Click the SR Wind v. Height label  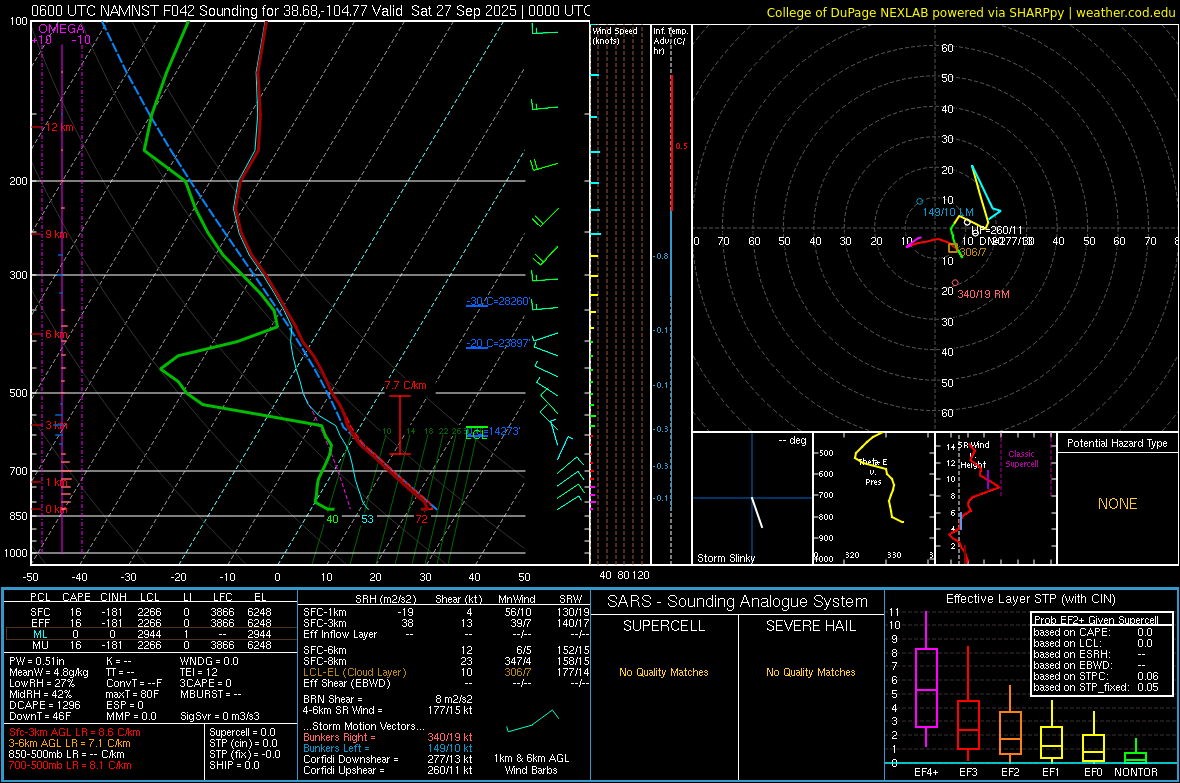[974, 455]
